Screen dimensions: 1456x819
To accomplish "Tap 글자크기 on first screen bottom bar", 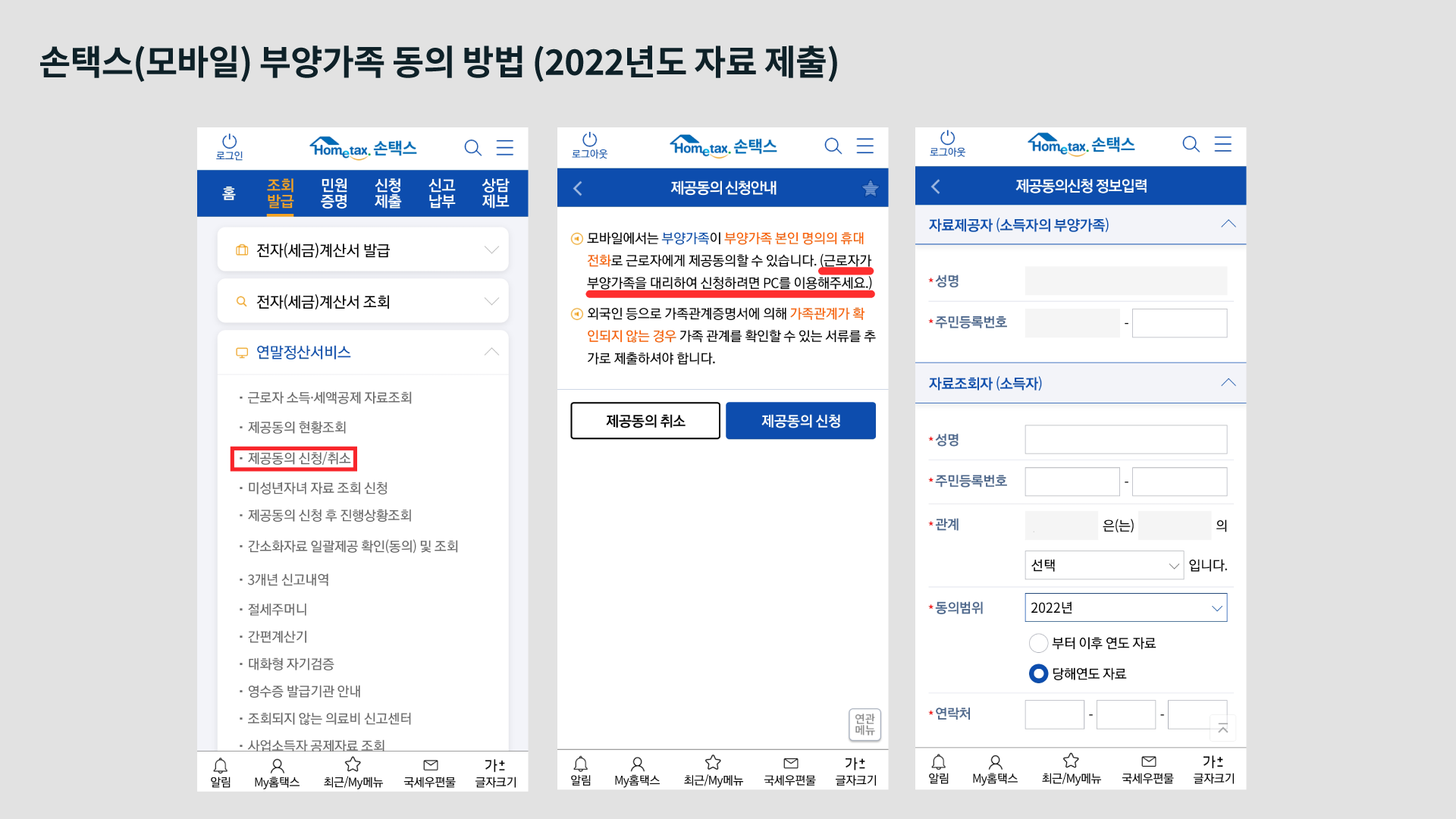I will tap(495, 772).
